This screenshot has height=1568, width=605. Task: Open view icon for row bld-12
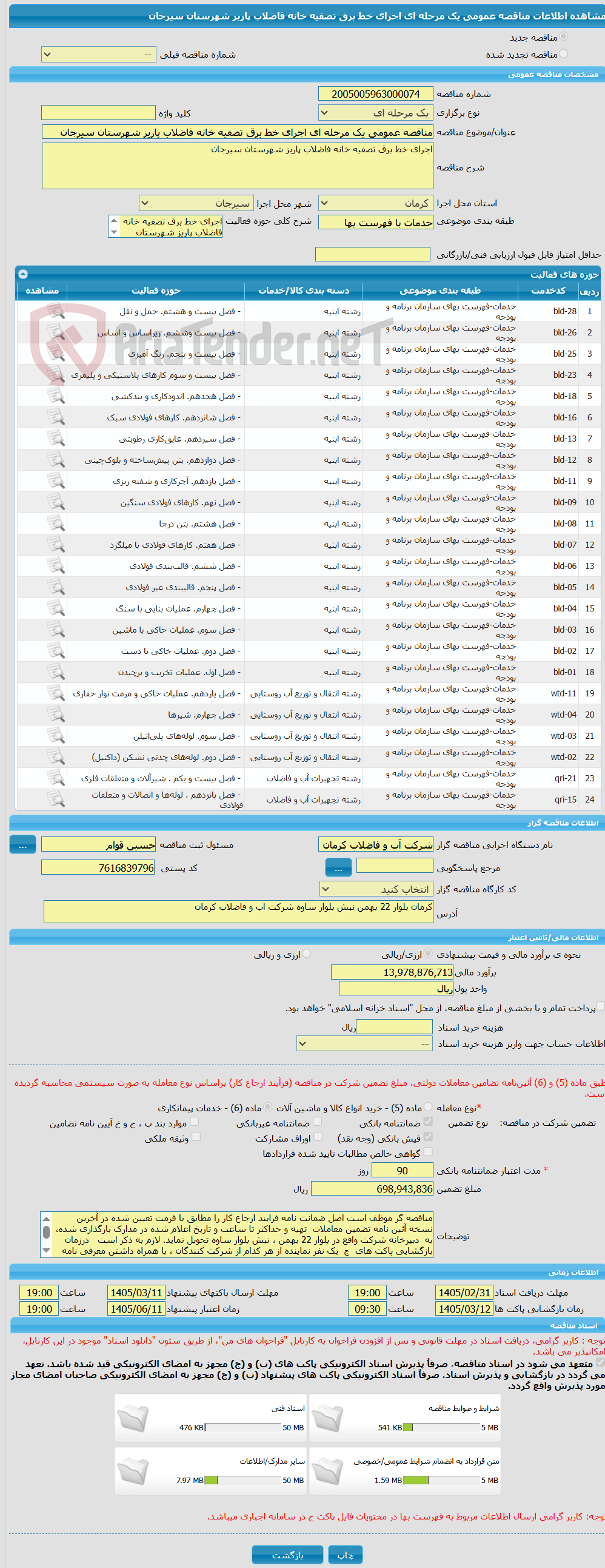(56, 460)
